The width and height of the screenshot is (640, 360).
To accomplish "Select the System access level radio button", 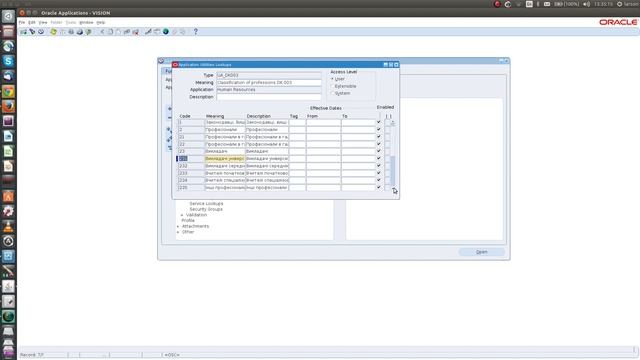I will click(x=332, y=93).
